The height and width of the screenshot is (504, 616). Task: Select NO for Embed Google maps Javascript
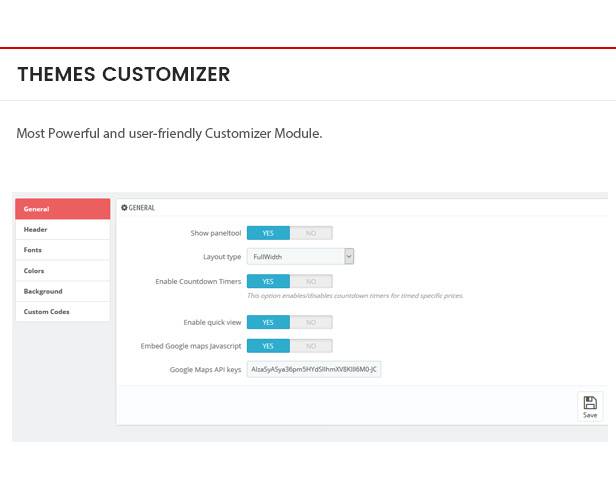click(x=311, y=346)
